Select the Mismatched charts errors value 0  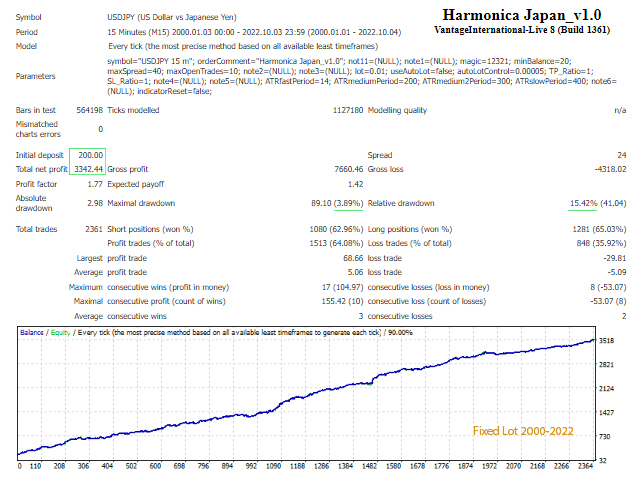(x=100, y=129)
